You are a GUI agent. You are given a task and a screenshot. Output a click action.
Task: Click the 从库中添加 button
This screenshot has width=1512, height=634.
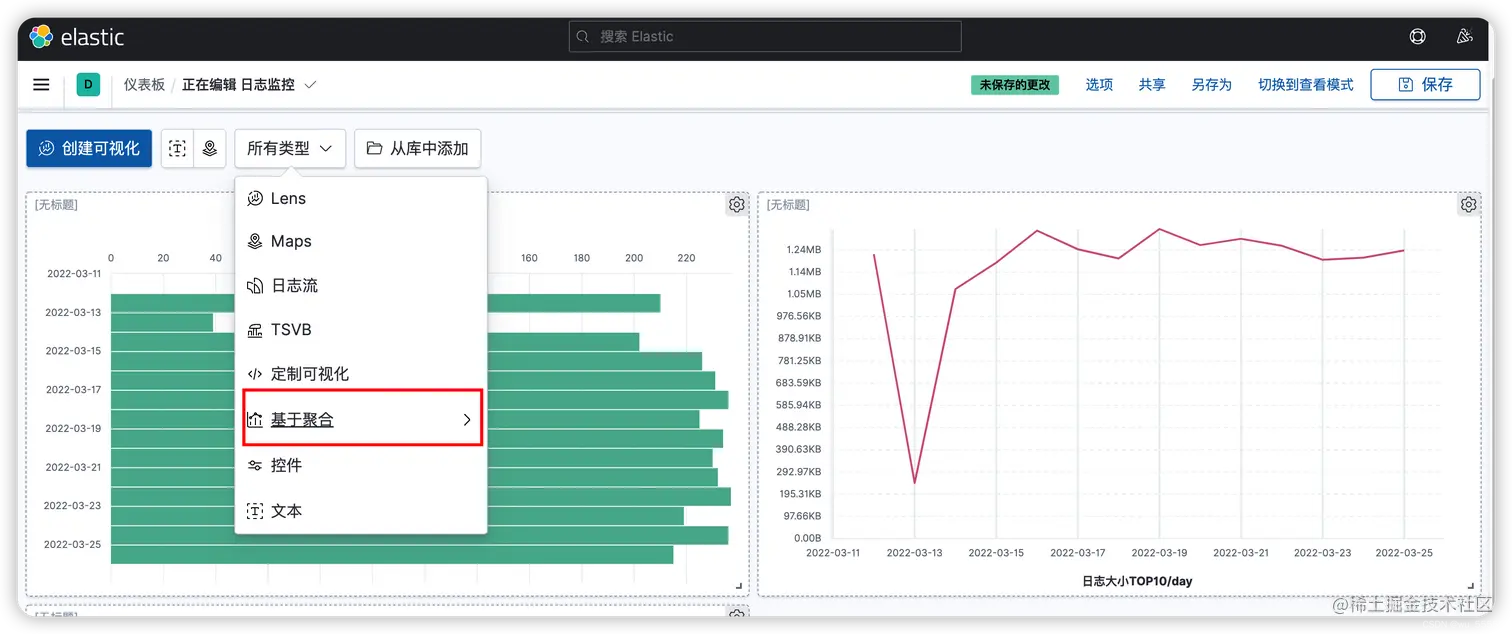[x=418, y=148]
